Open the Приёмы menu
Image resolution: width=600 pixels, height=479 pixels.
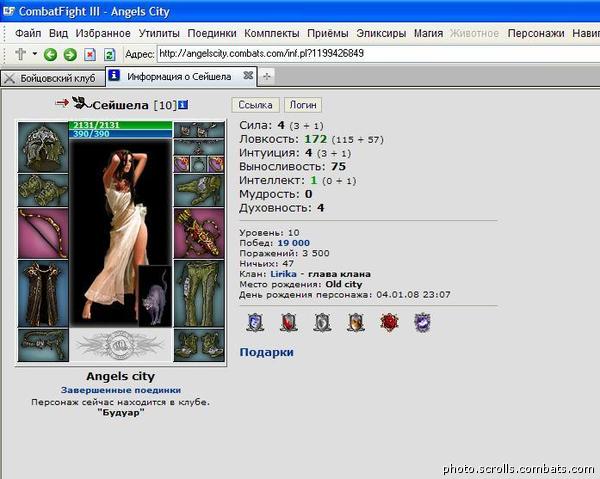pos(328,33)
